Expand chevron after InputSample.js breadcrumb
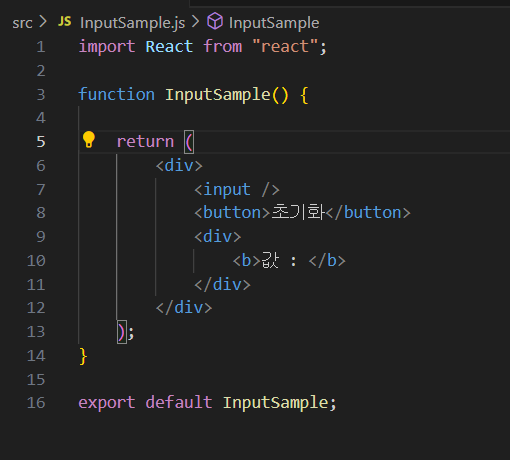Image resolution: width=510 pixels, height=460 pixels. pyautogui.click(x=196, y=22)
